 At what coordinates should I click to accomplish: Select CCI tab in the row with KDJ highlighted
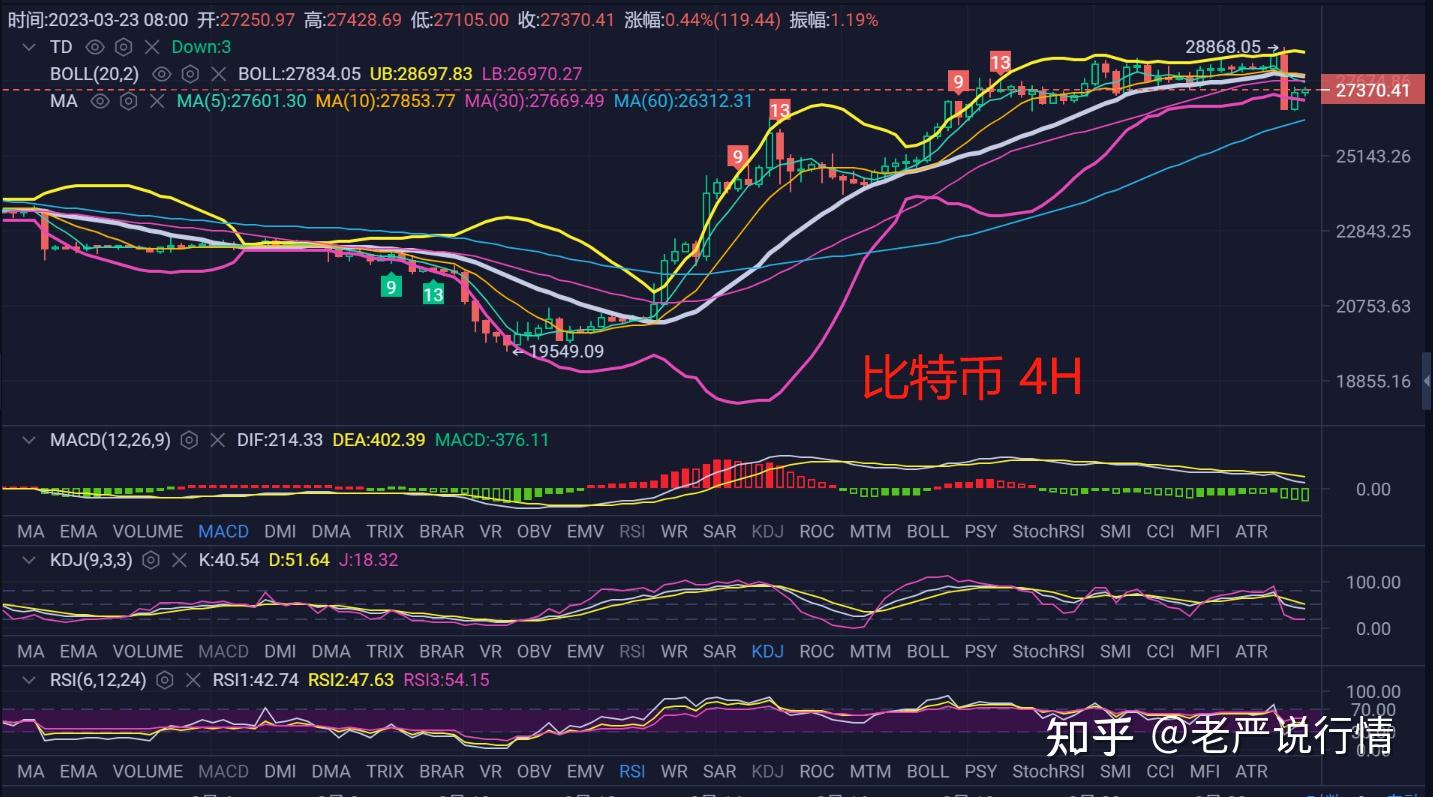pyautogui.click(x=1160, y=651)
